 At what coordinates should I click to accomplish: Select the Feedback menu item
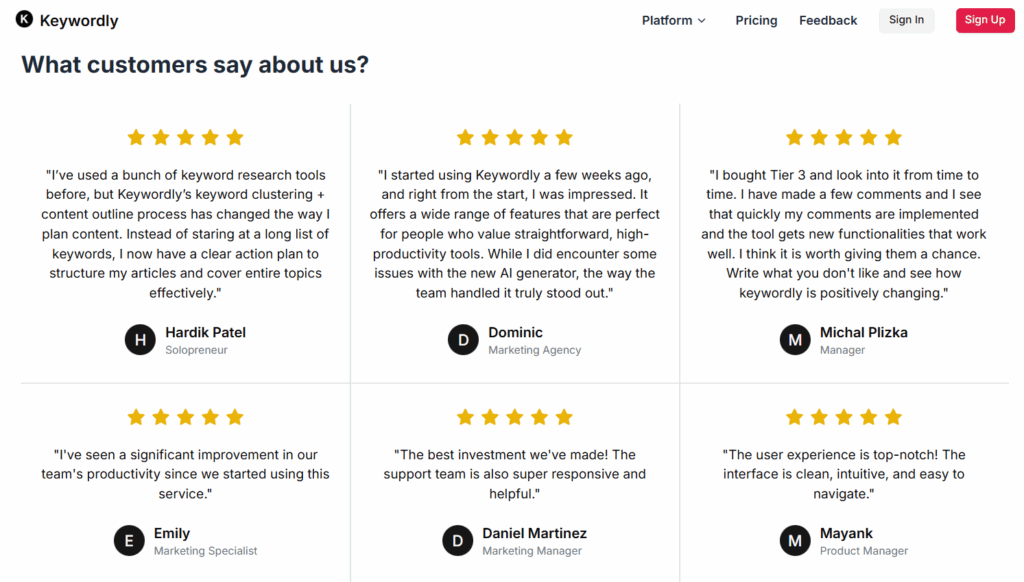(x=828, y=20)
